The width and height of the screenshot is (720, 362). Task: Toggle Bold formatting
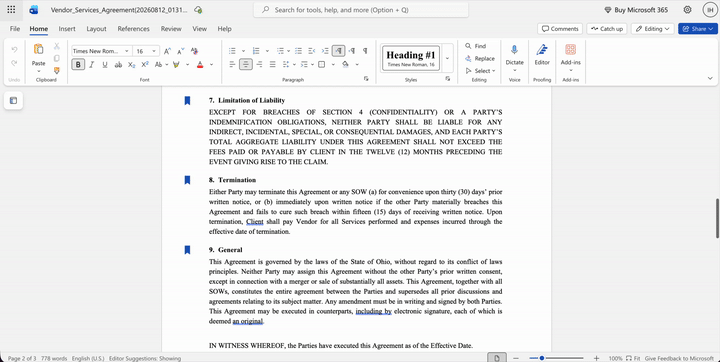[78, 65]
